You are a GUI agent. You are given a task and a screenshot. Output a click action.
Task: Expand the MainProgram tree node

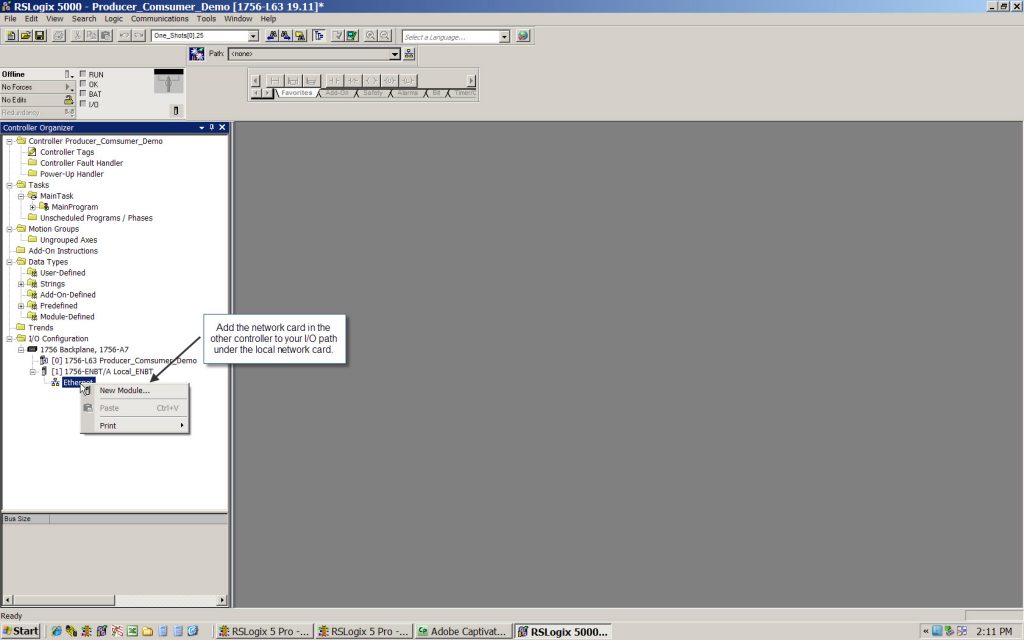click(x=33, y=207)
